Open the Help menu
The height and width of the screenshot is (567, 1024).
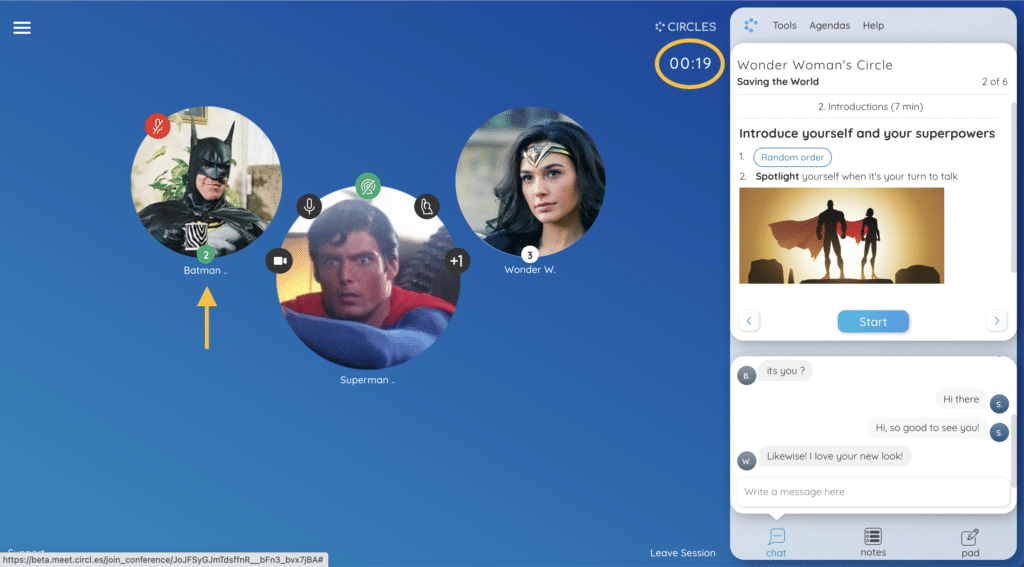coord(873,25)
